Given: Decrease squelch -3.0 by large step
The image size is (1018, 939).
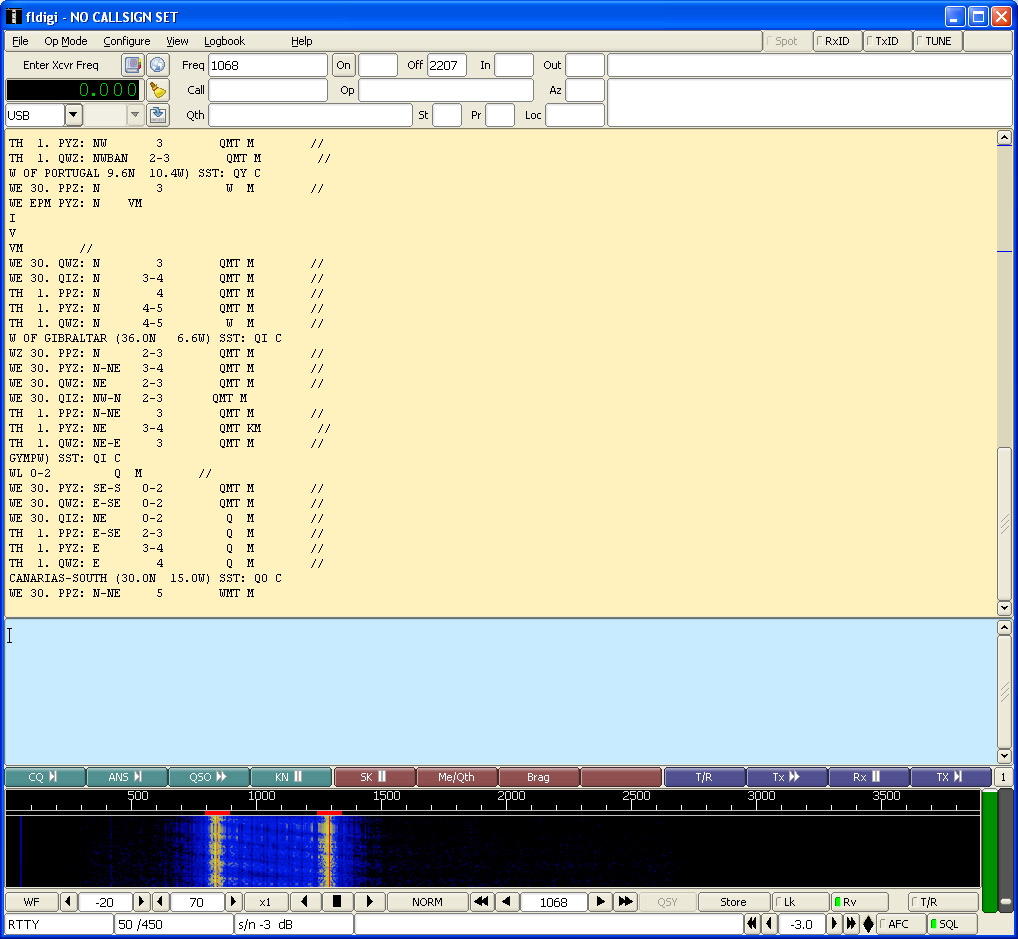Looking at the screenshot, I should (752, 923).
